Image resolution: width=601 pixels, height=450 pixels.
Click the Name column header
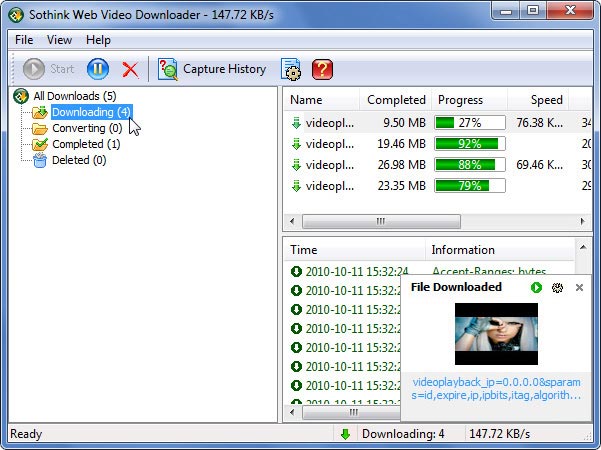[322, 100]
